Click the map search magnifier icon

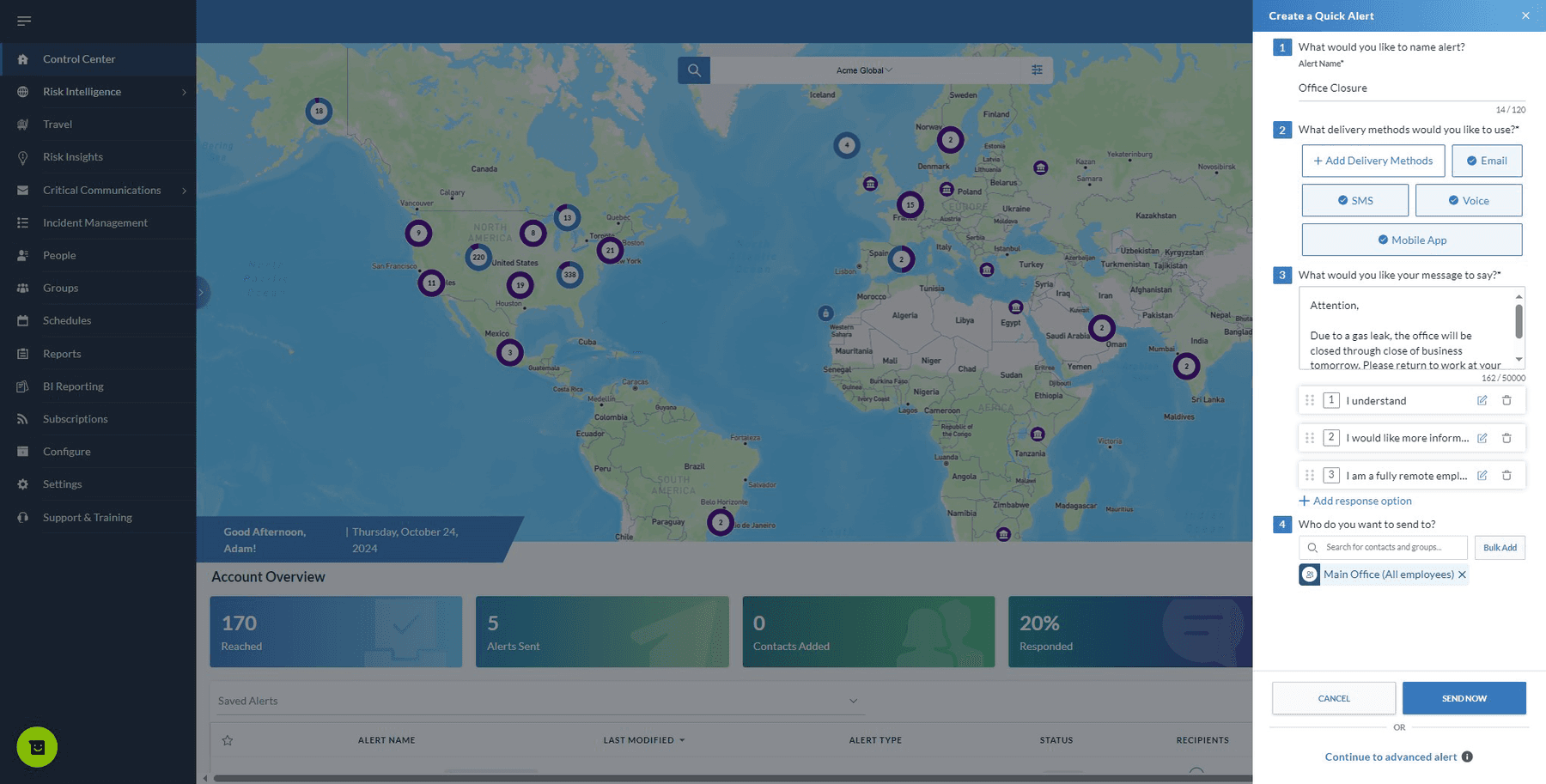[694, 70]
